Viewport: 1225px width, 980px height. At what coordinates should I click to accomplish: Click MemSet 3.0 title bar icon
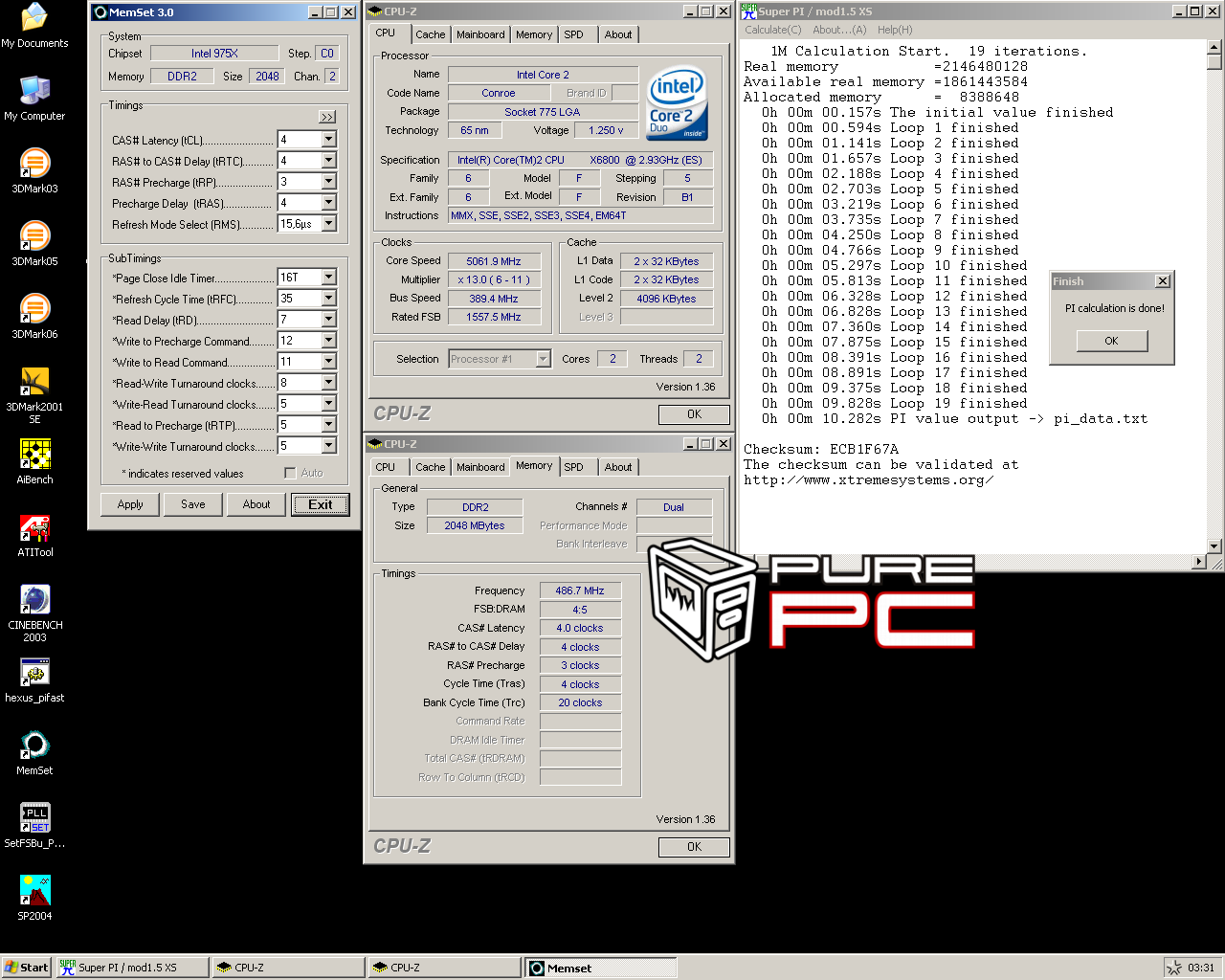coord(100,12)
